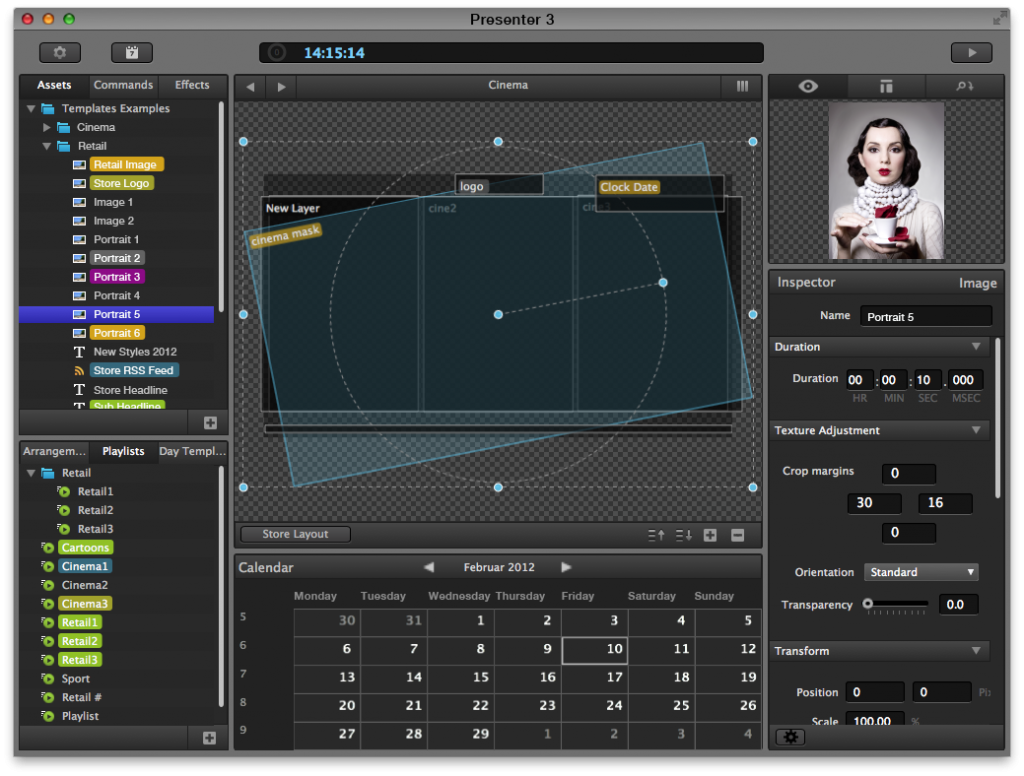The image size is (1024, 776).
Task: Adjust the Transparency slider handle
Action: tap(868, 604)
